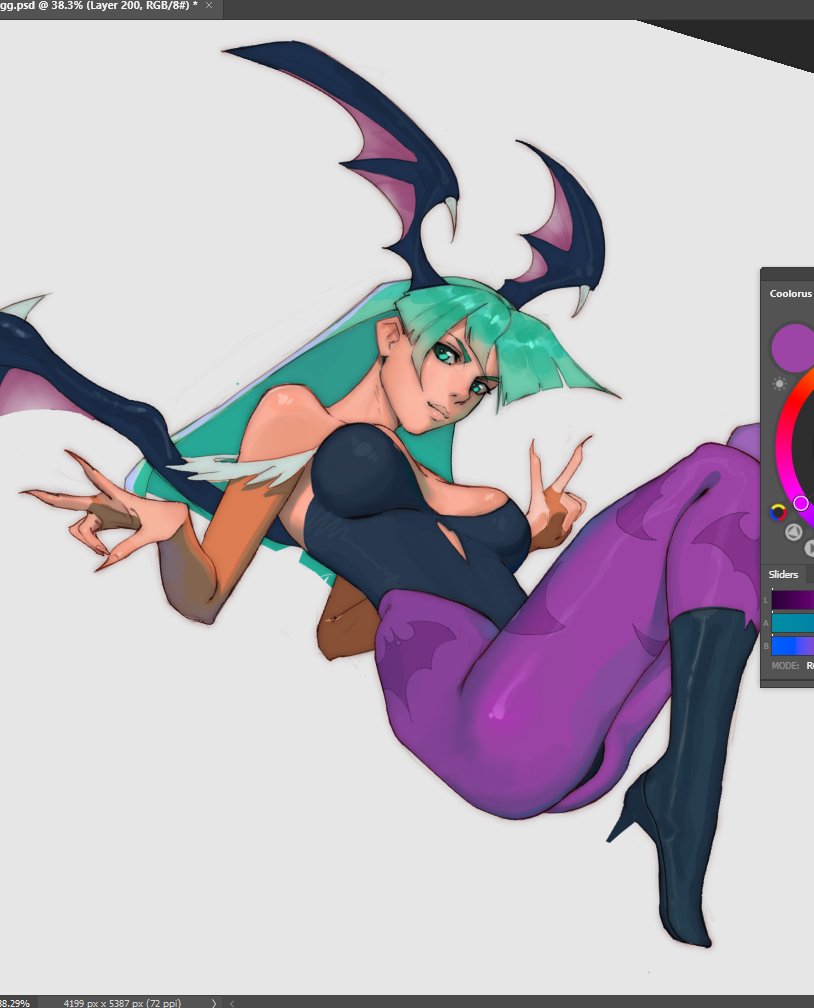
Task: Click the purple foreground color circle in Coolorus
Action: [793, 348]
